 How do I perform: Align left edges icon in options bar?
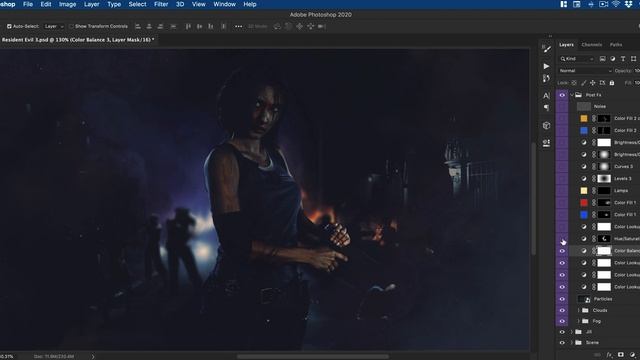[x=138, y=27]
